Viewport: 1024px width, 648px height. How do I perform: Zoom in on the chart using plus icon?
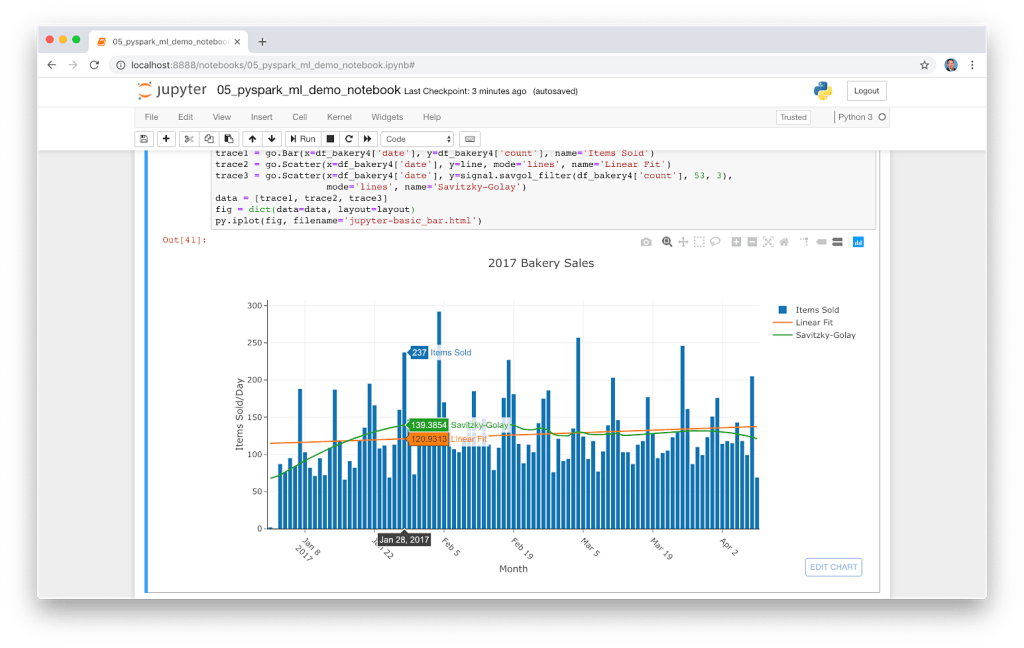tap(735, 241)
